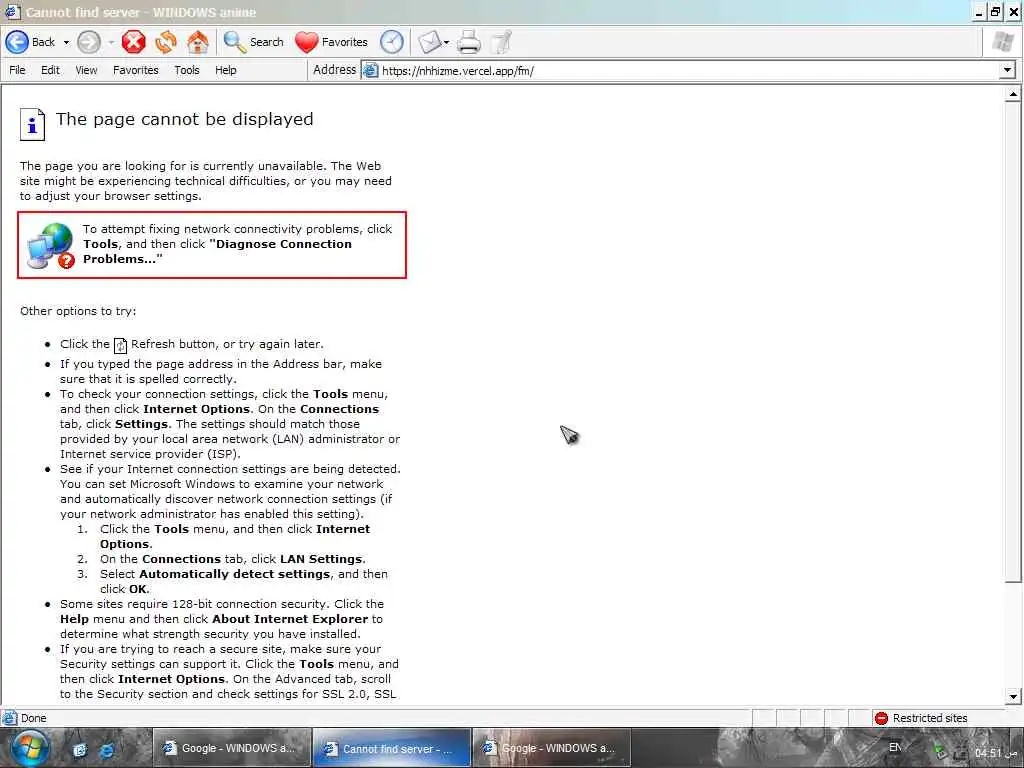The height and width of the screenshot is (768, 1024).
Task: Open the File menu
Action: [x=17, y=70]
